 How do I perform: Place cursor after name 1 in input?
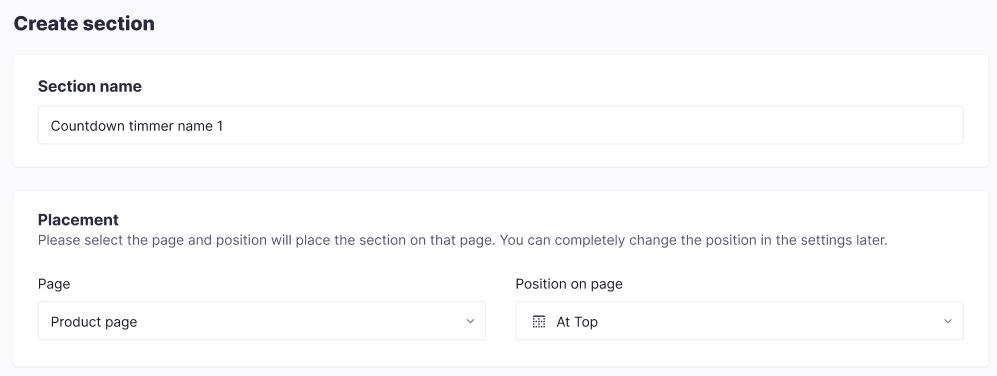[x=224, y=126]
